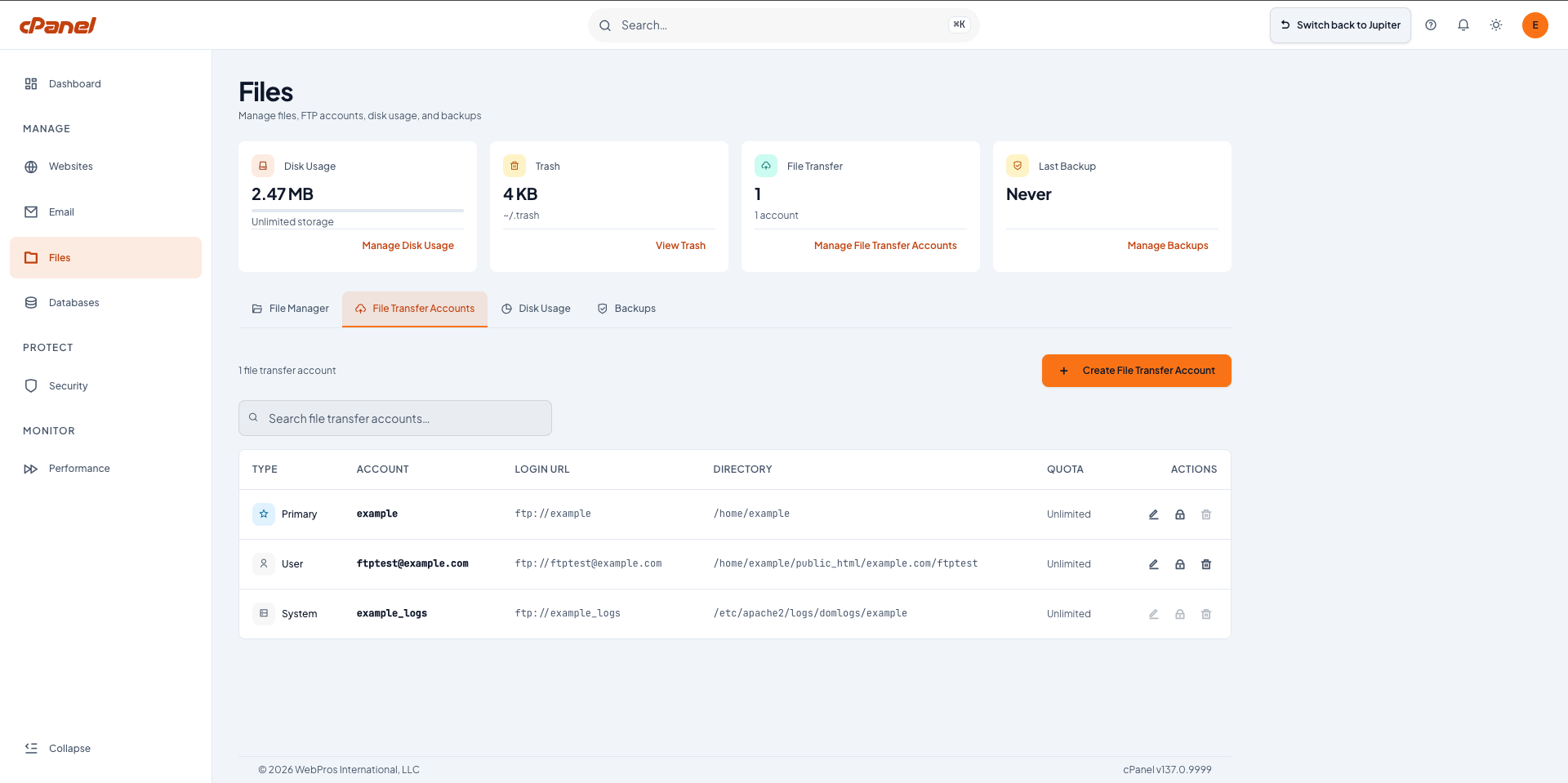Toggle the light/dark theme sun icon

pyautogui.click(x=1496, y=25)
